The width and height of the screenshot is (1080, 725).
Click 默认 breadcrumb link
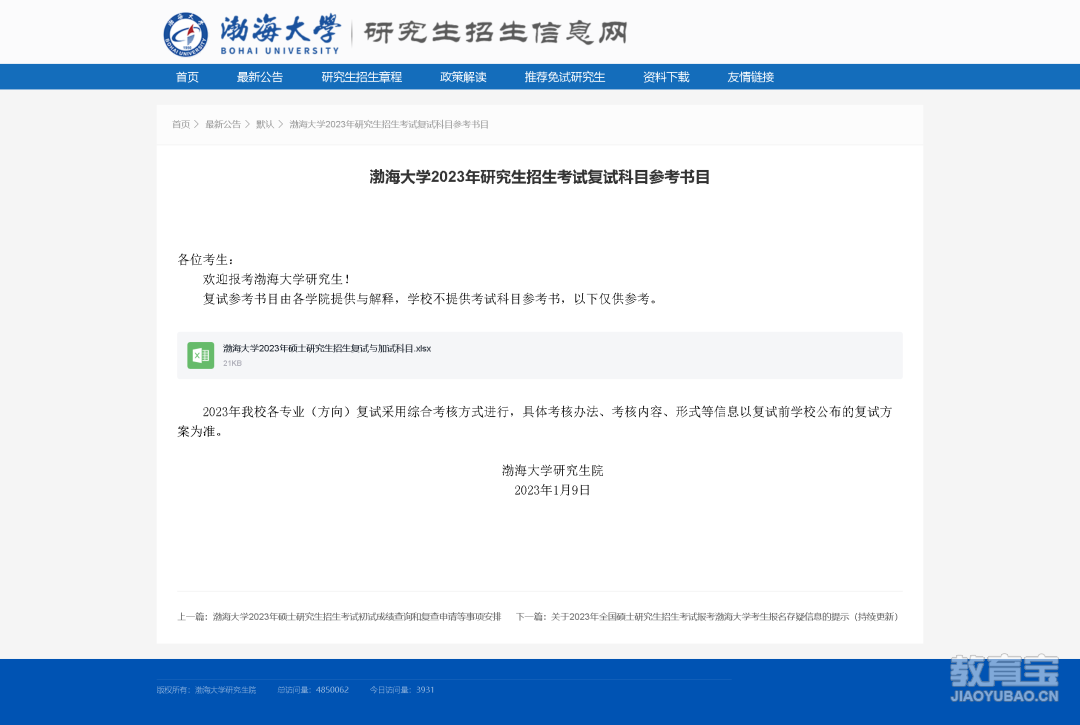tap(265, 125)
